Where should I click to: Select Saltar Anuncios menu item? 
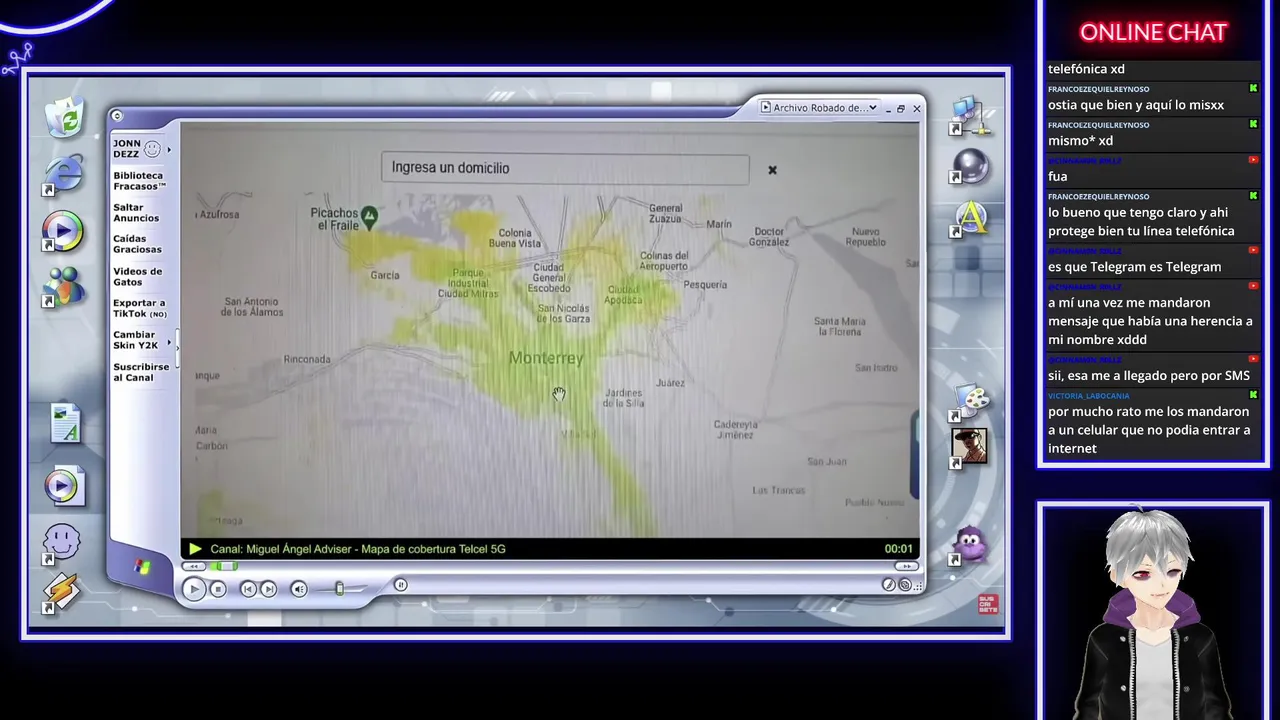click(x=136, y=213)
